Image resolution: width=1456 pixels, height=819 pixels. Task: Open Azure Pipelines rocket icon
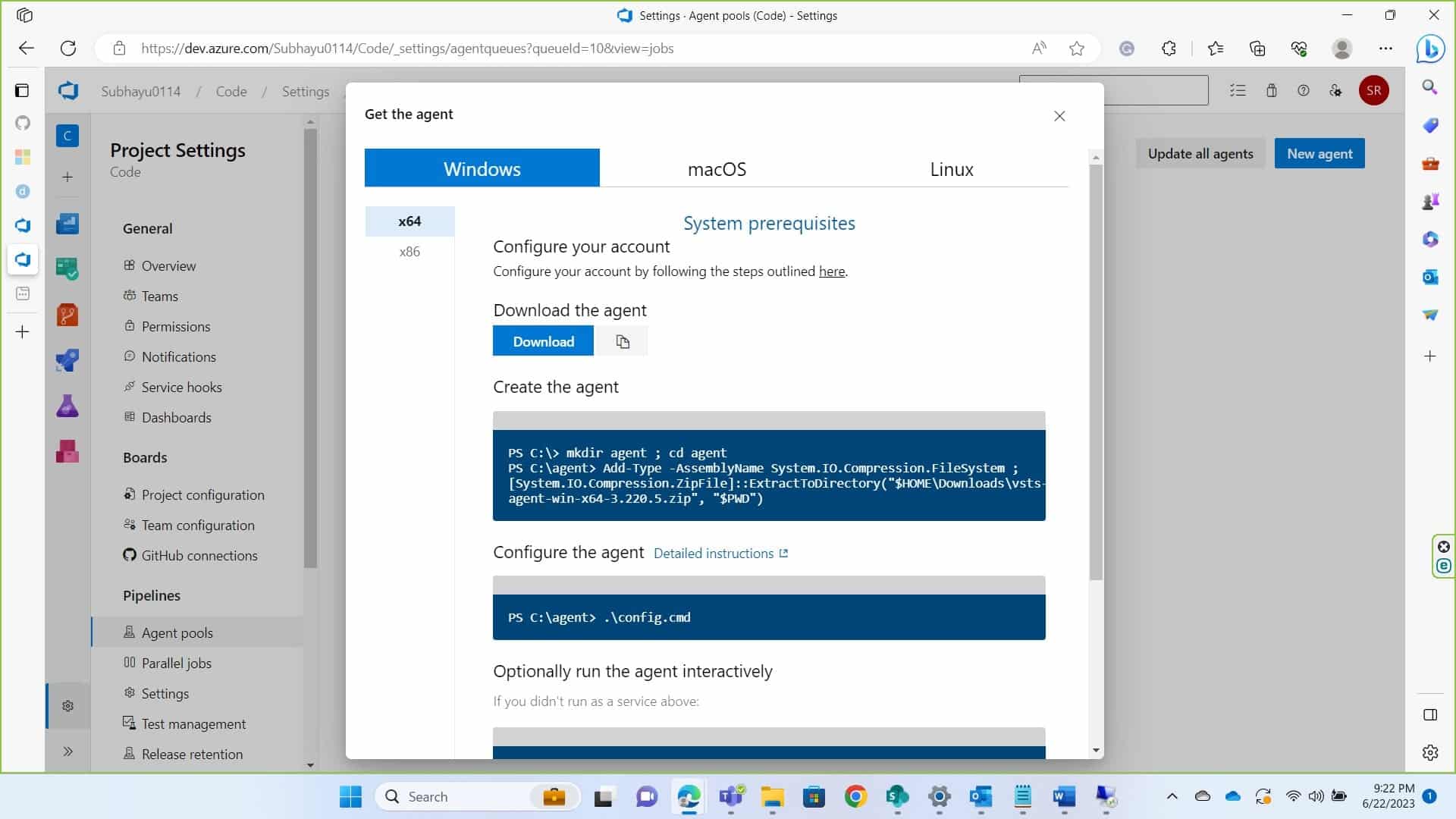[67, 360]
